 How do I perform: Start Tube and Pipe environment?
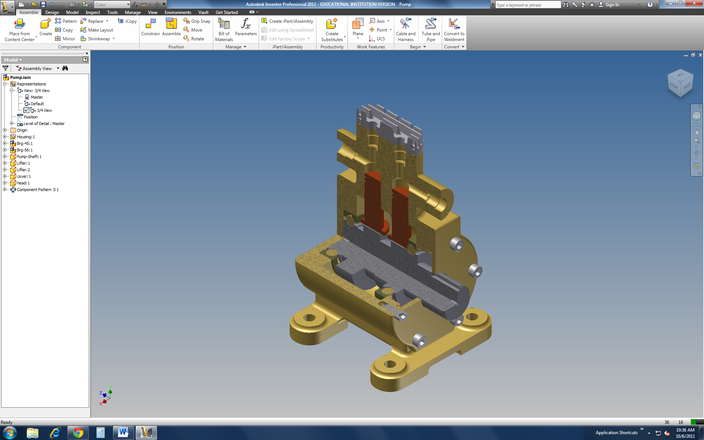[431, 30]
